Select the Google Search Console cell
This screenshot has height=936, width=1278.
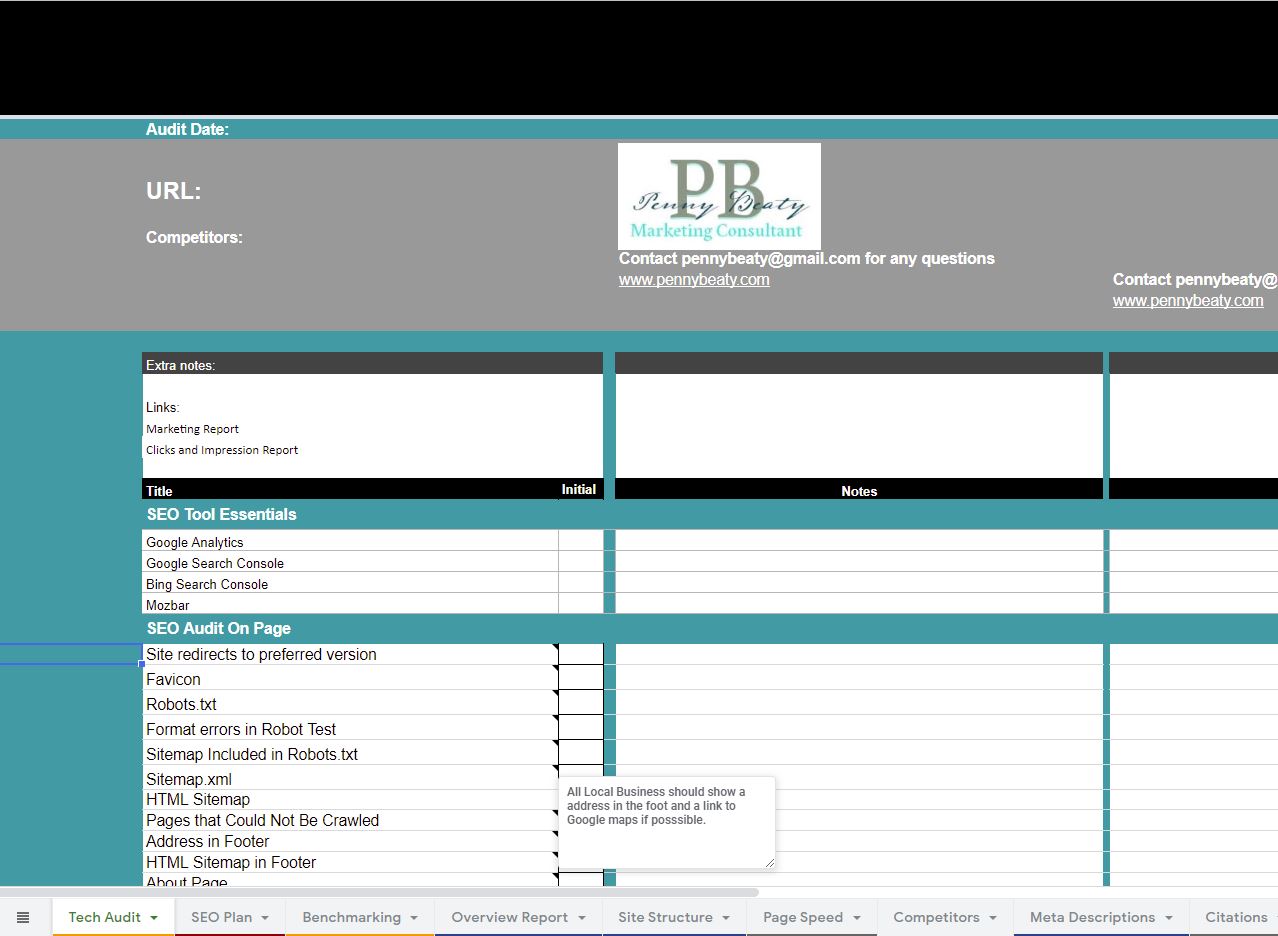point(350,563)
